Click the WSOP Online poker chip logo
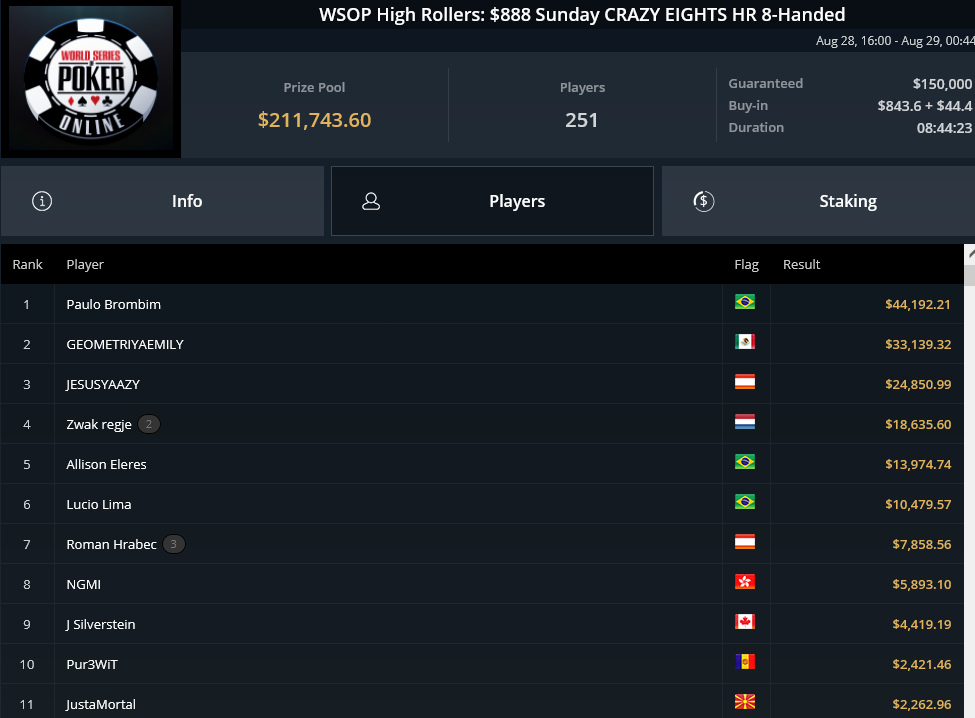 coord(91,78)
